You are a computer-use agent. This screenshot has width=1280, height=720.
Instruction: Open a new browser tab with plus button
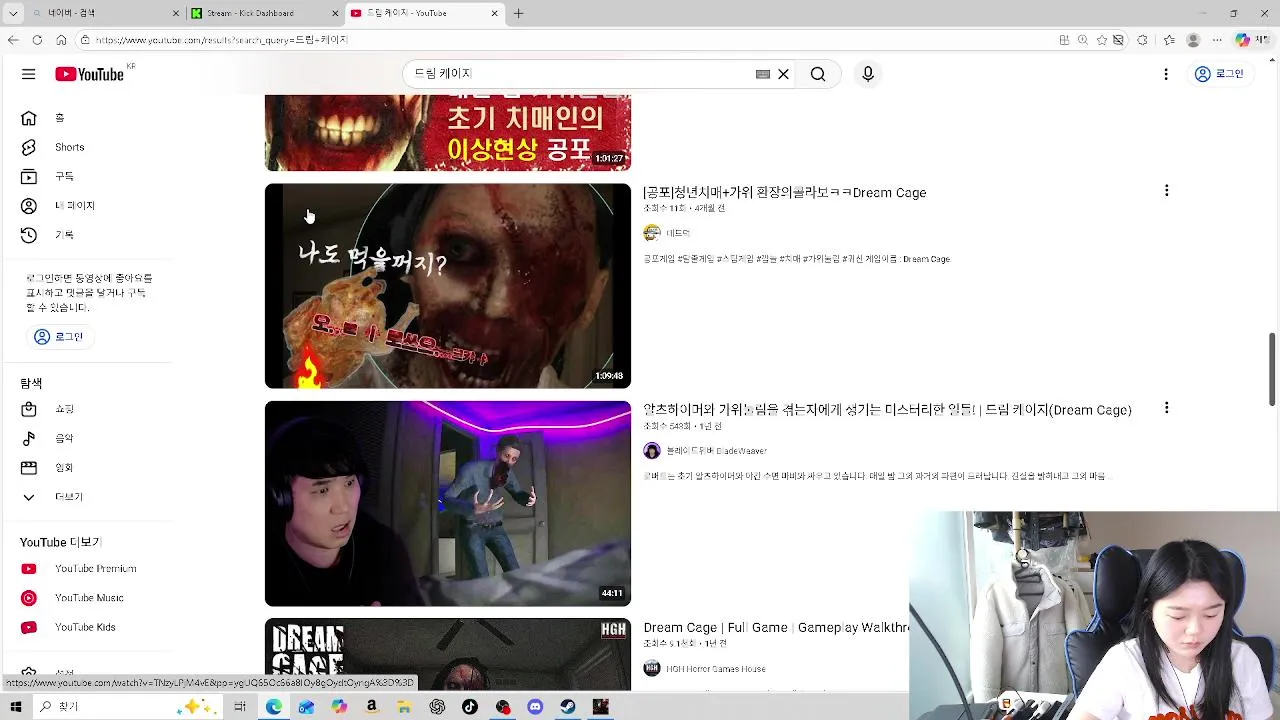coord(518,13)
